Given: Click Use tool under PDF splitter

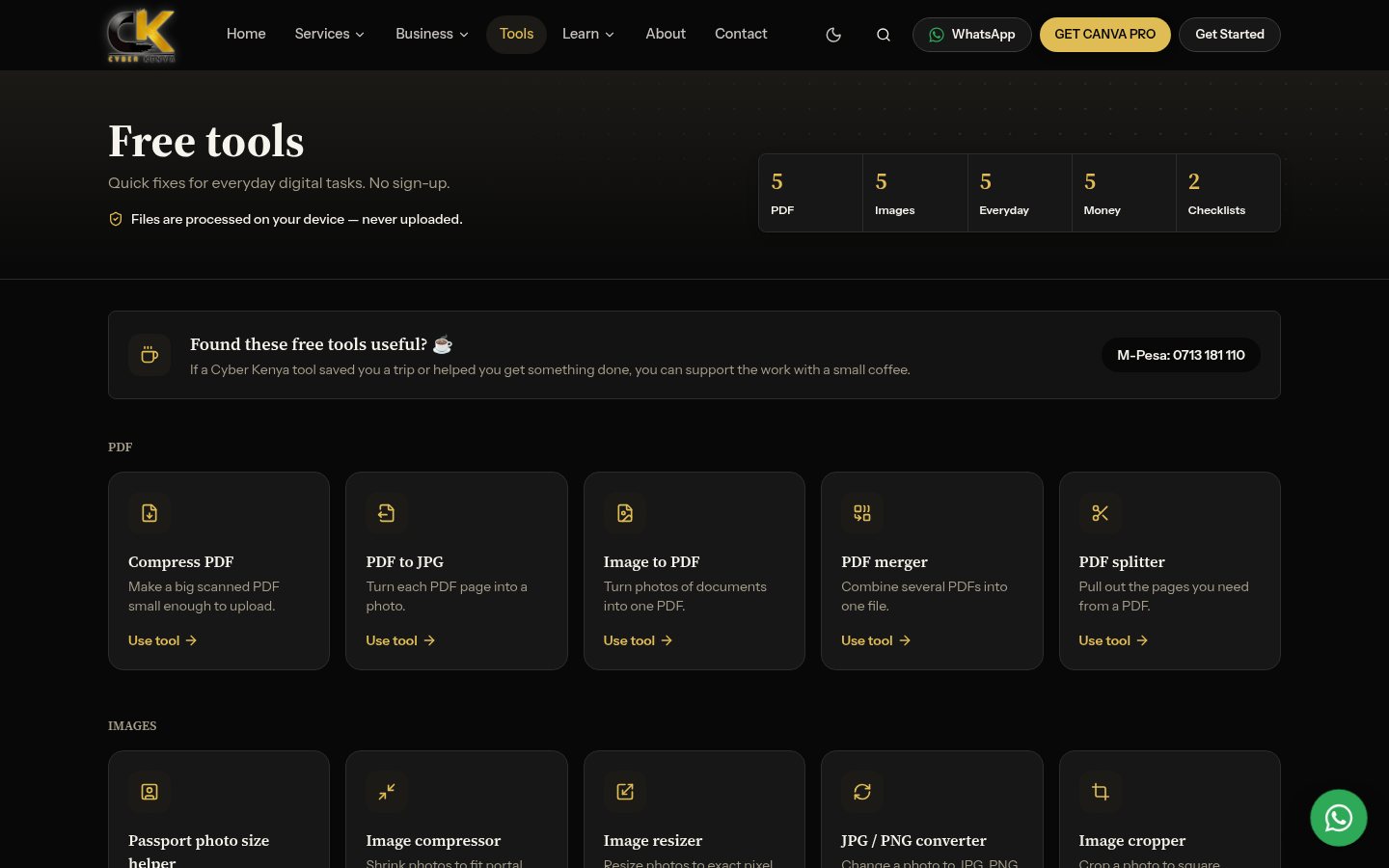Looking at the screenshot, I should 1113,640.
